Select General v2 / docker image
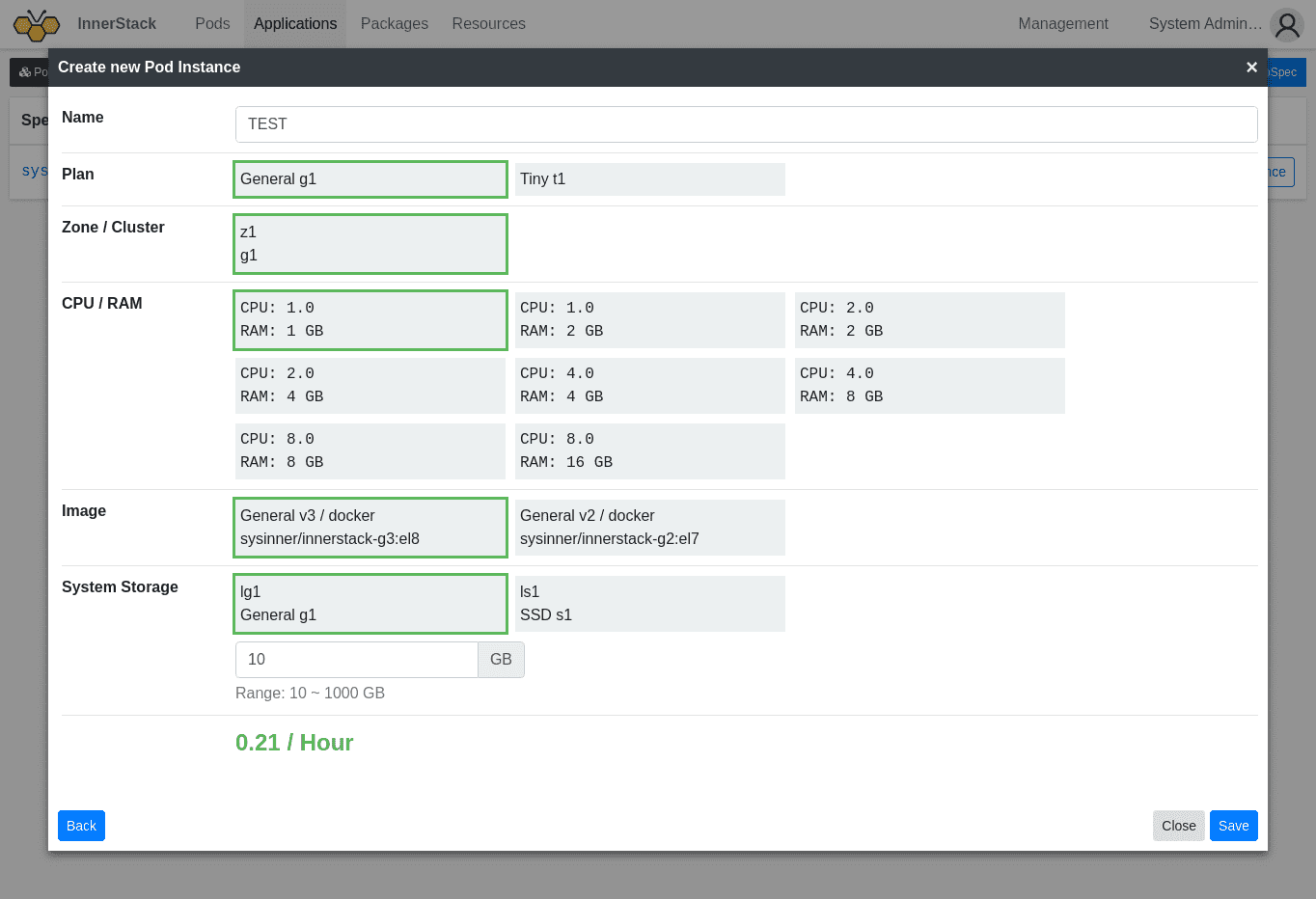Viewport: 1316px width, 899px height. point(650,528)
